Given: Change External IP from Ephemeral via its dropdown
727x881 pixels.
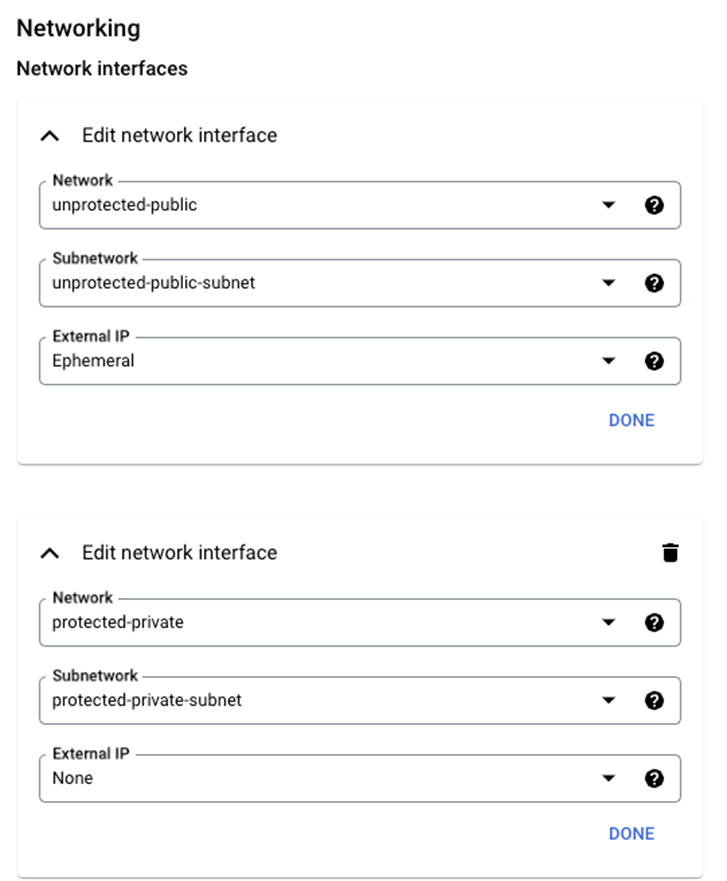Looking at the screenshot, I should 611,359.
